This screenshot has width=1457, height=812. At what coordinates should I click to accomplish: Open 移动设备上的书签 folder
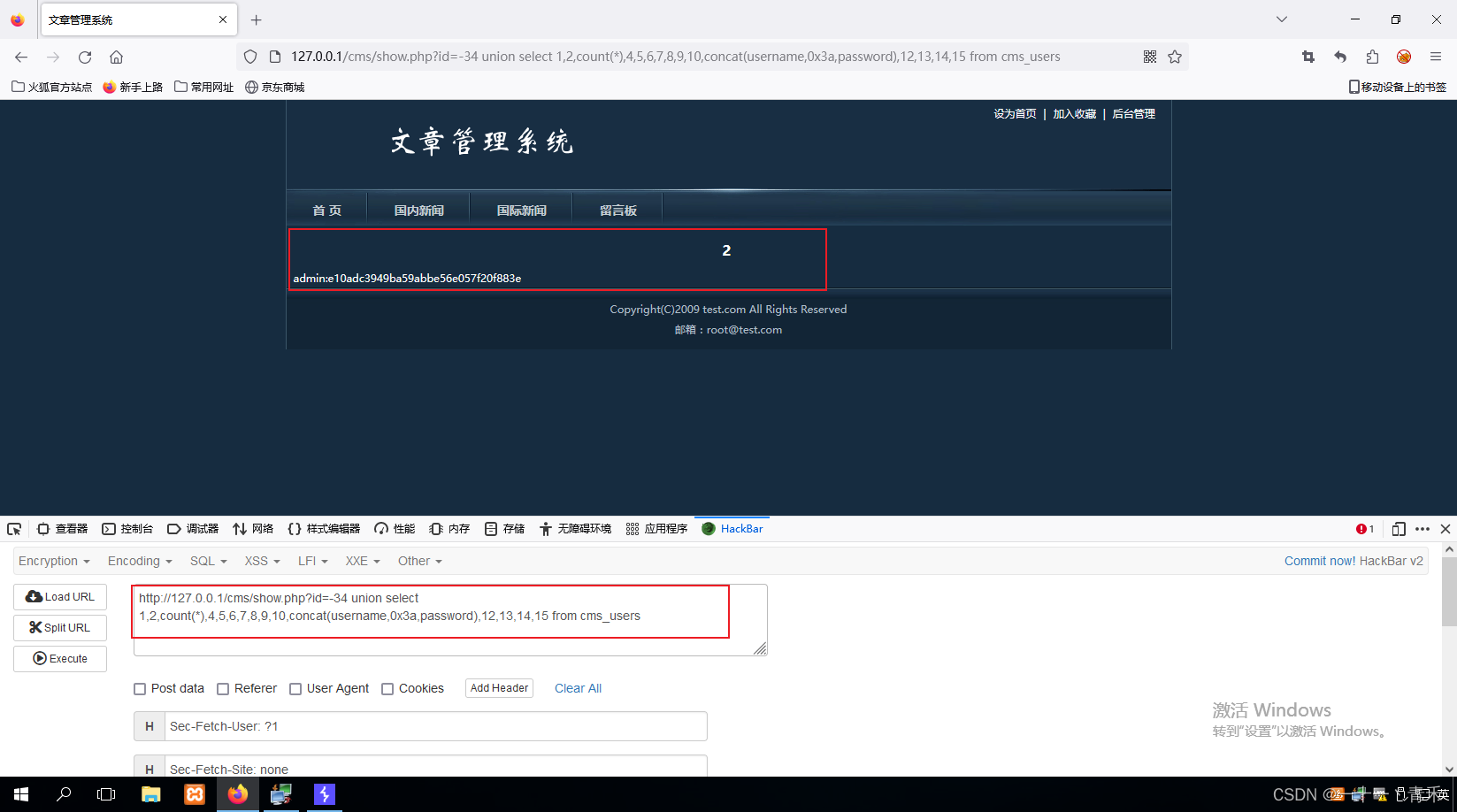pyautogui.click(x=1397, y=87)
